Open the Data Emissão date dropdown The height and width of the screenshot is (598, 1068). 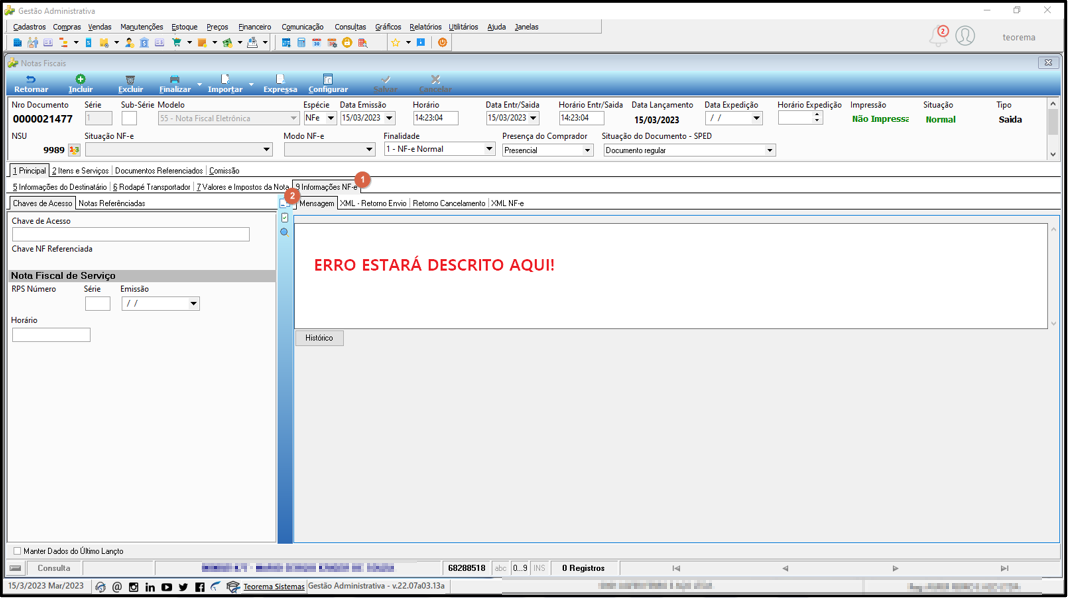[389, 118]
